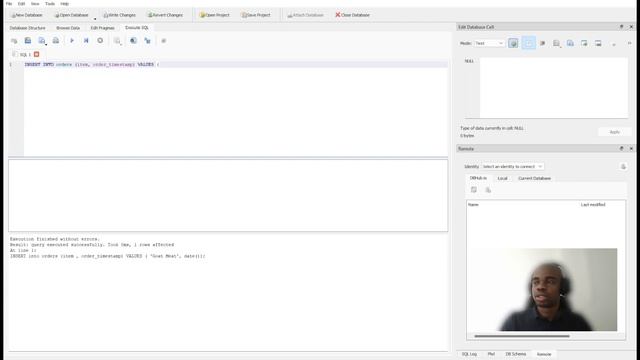Click Save Project toolbar button
Screen dimensions: 640x360
(256, 15)
